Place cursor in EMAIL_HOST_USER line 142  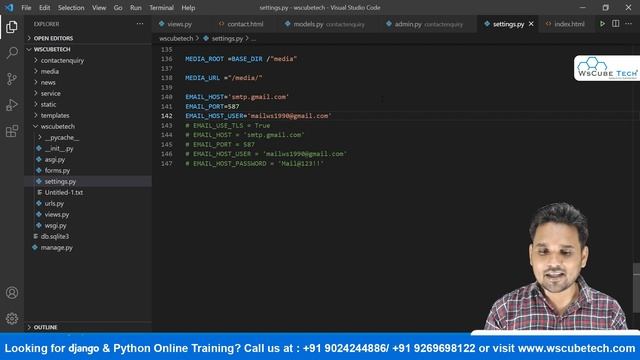(258, 116)
